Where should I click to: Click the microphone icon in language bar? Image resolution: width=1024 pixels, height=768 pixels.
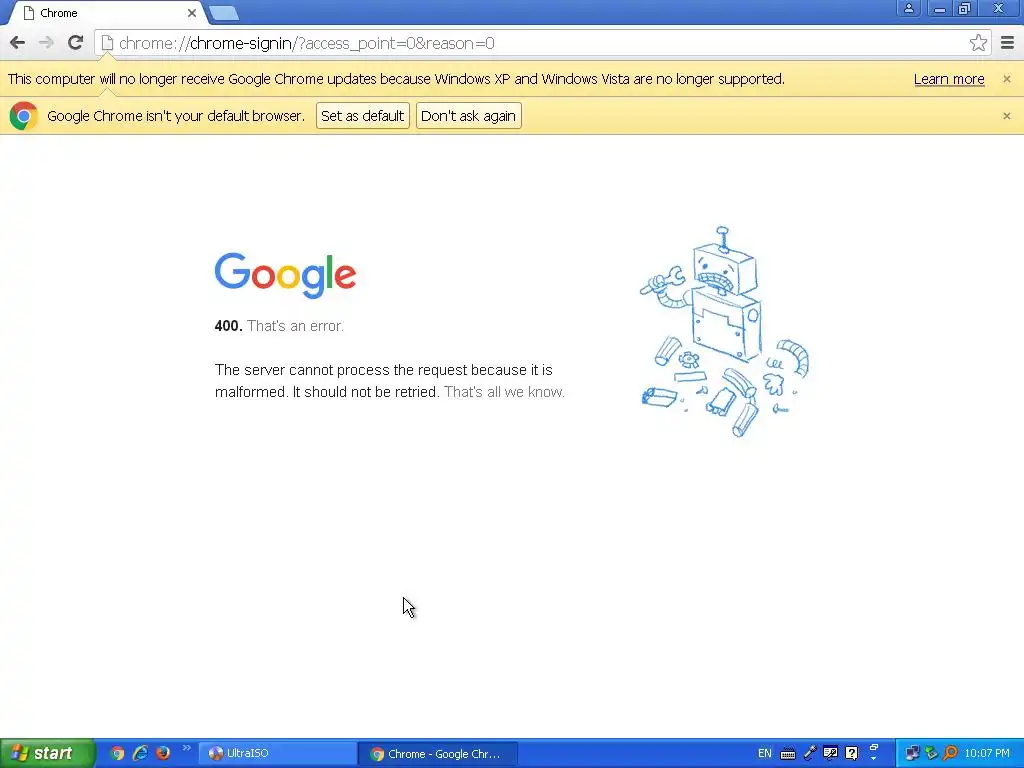pyautogui.click(x=809, y=753)
